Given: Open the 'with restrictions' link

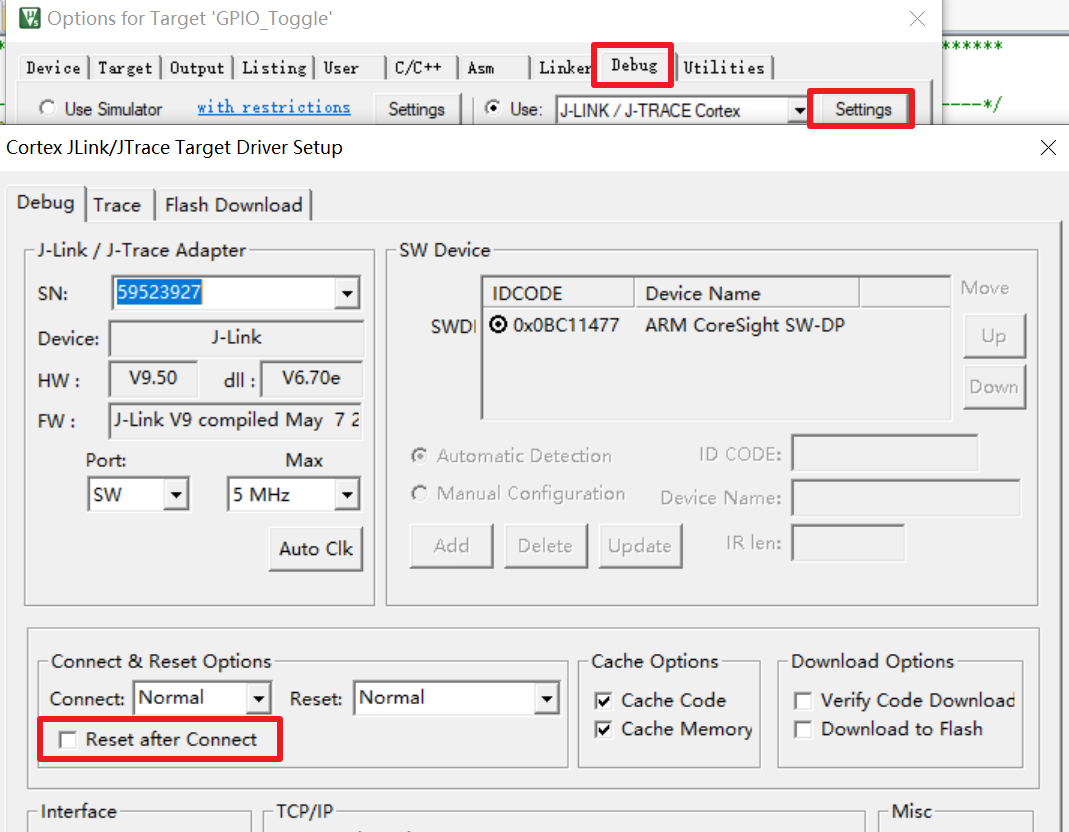Looking at the screenshot, I should (274, 107).
